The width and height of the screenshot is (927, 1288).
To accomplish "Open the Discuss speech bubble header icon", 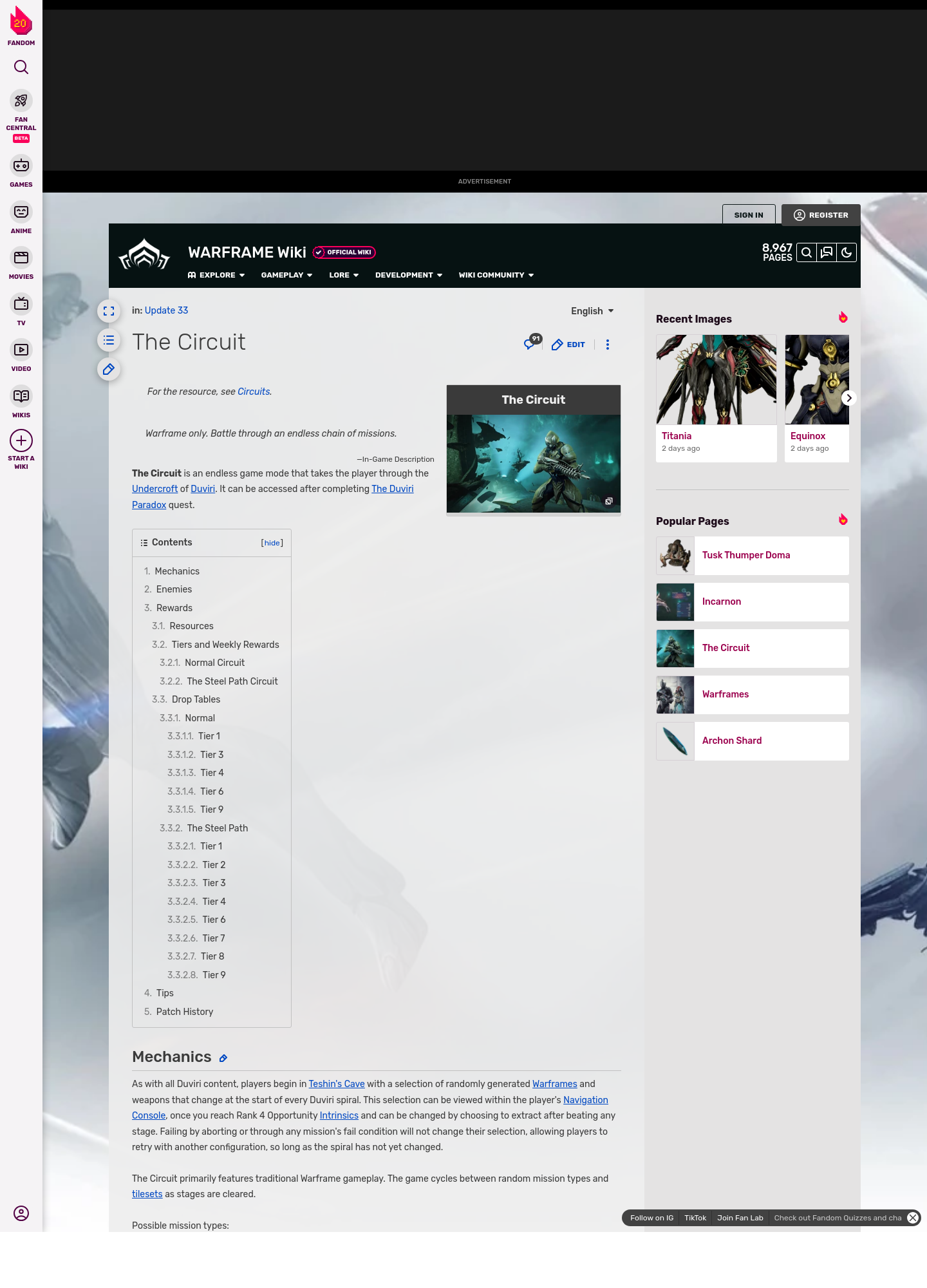I will pyautogui.click(x=827, y=252).
